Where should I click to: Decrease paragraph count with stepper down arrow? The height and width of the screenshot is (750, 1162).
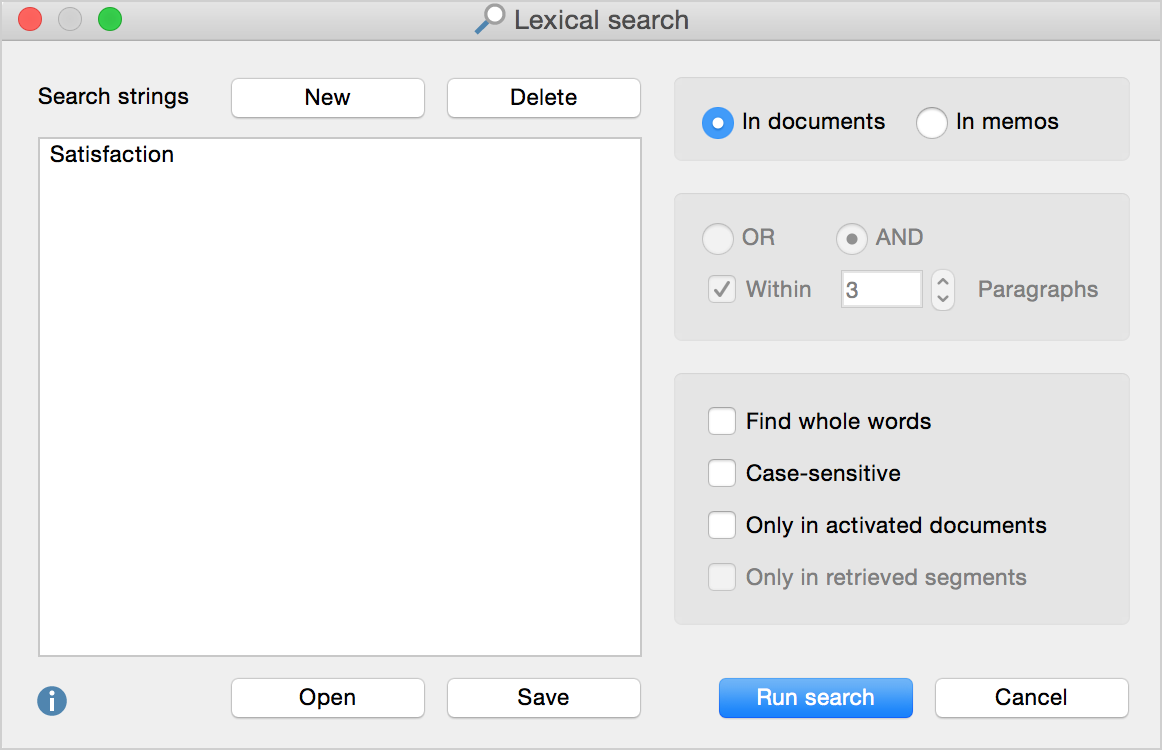coord(942,299)
